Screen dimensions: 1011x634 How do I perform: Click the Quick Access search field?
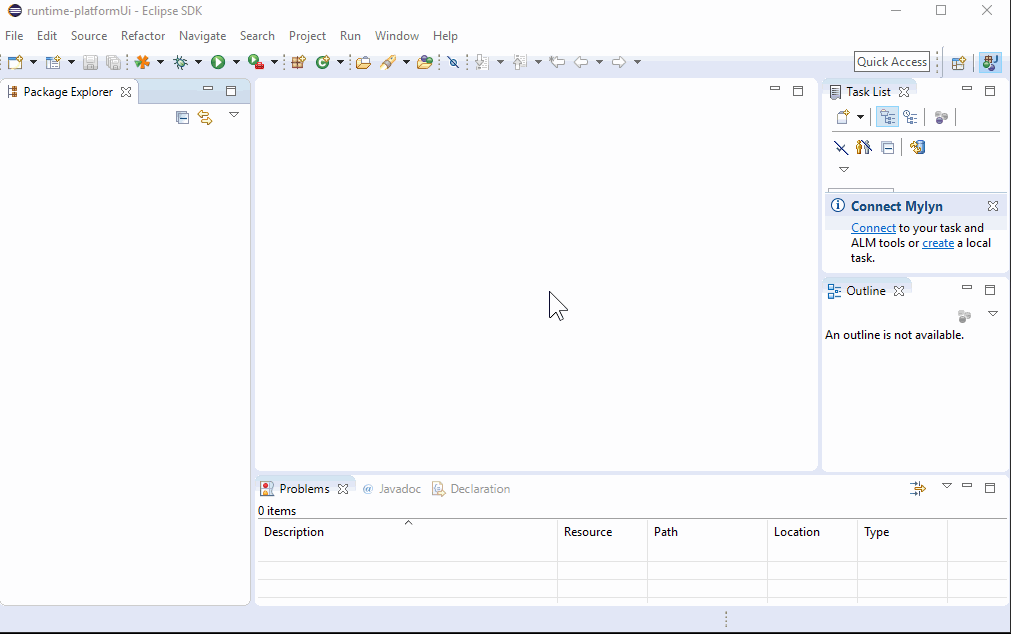pos(892,62)
